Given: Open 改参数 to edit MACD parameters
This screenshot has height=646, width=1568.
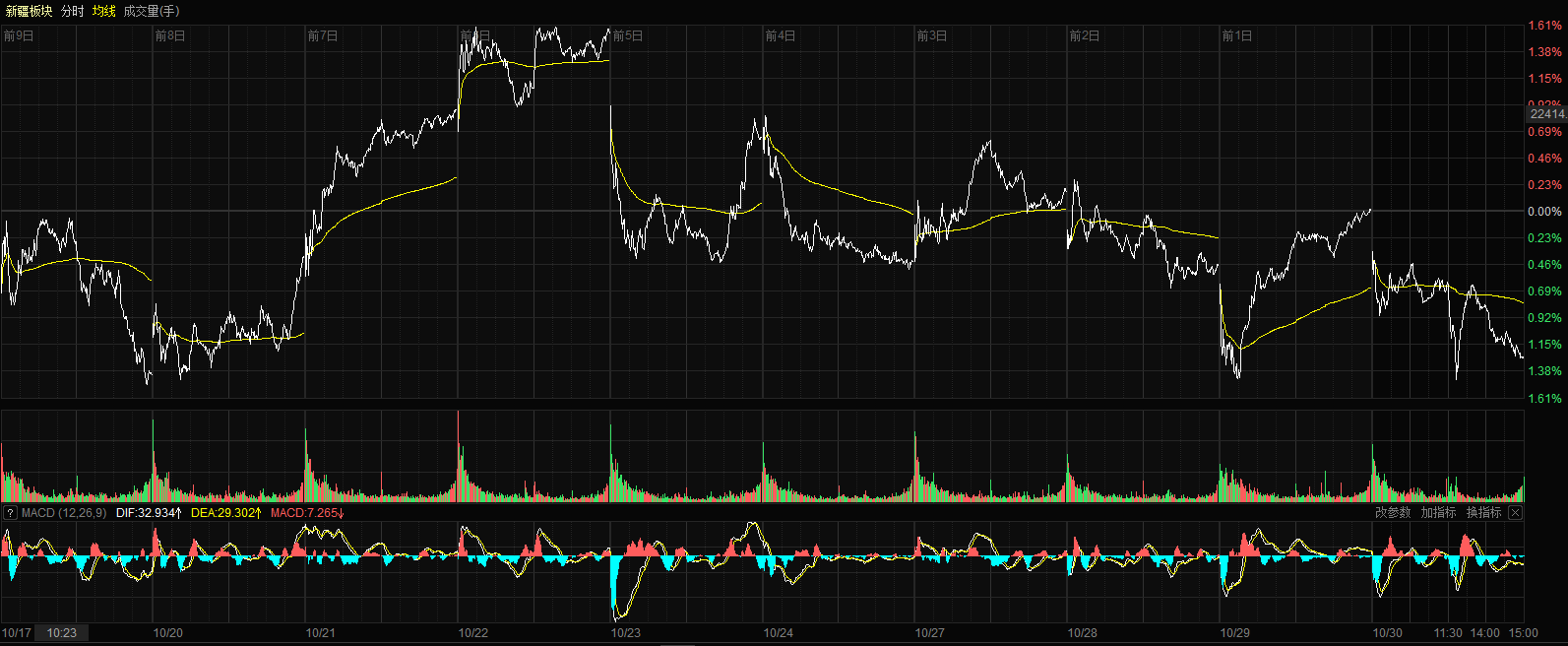Looking at the screenshot, I should (x=1393, y=513).
